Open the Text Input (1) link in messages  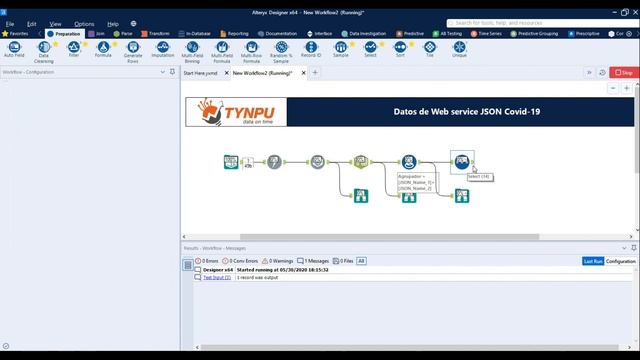click(x=217, y=278)
